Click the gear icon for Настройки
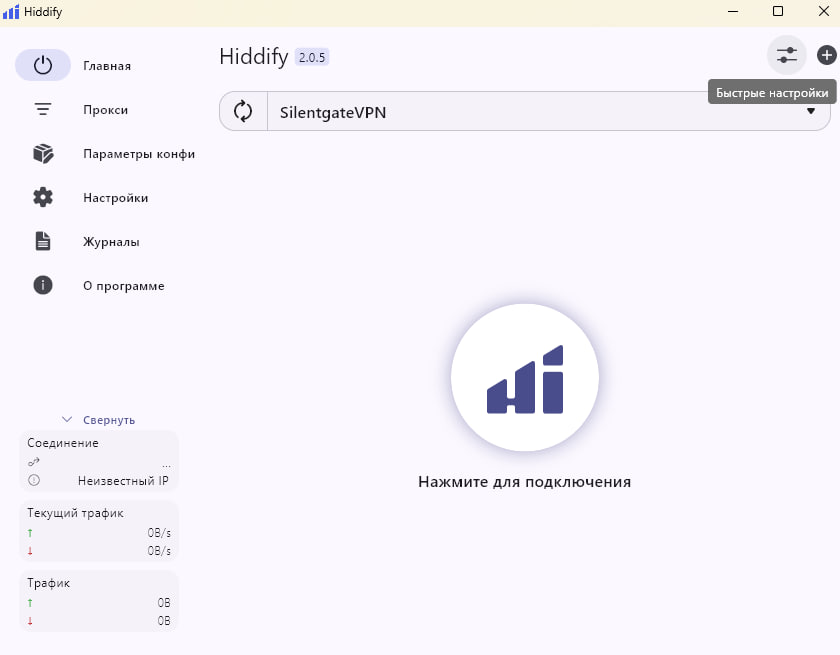Image resolution: width=840 pixels, height=655 pixels. pyautogui.click(x=43, y=198)
